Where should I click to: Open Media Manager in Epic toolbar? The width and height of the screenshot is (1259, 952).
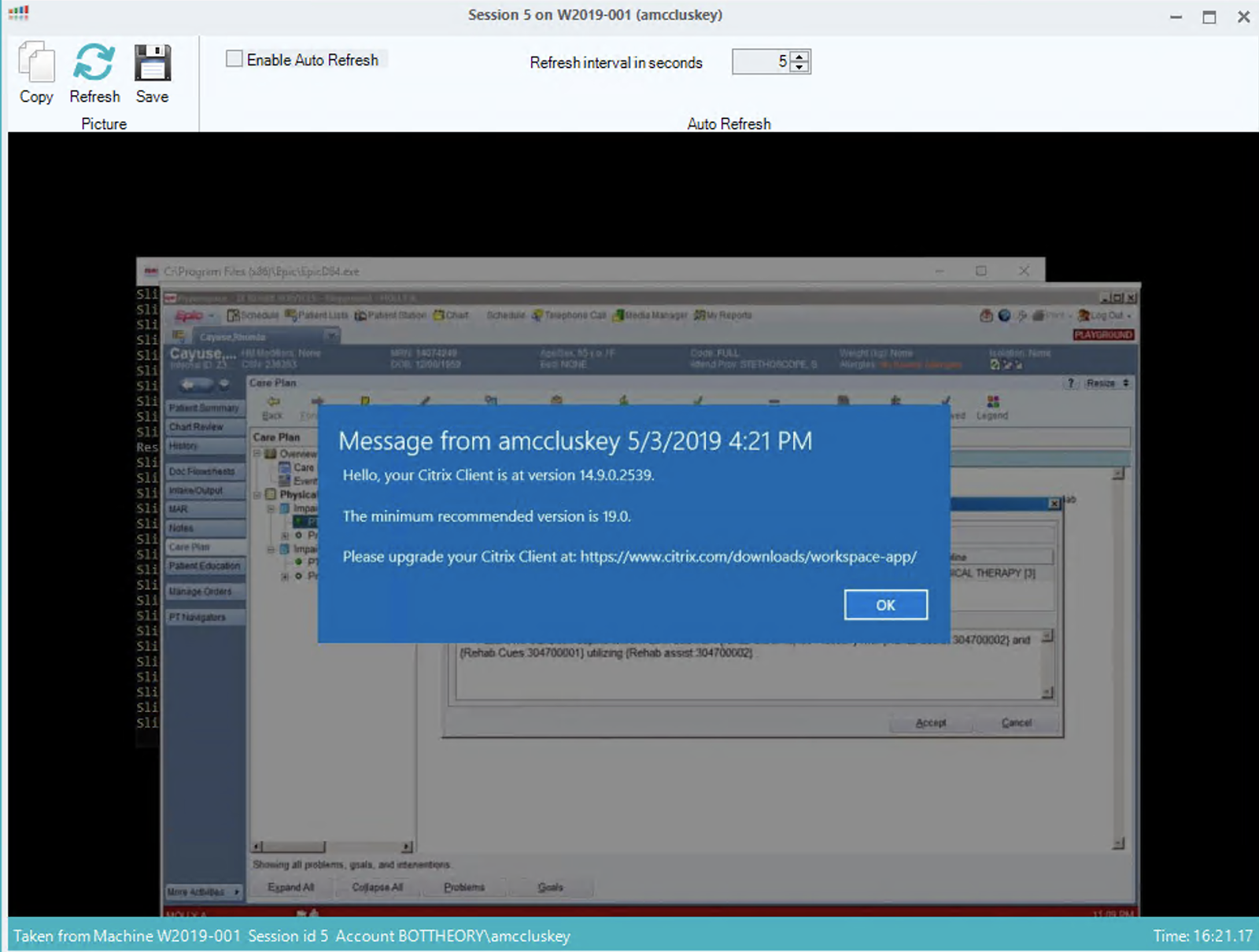(650, 315)
